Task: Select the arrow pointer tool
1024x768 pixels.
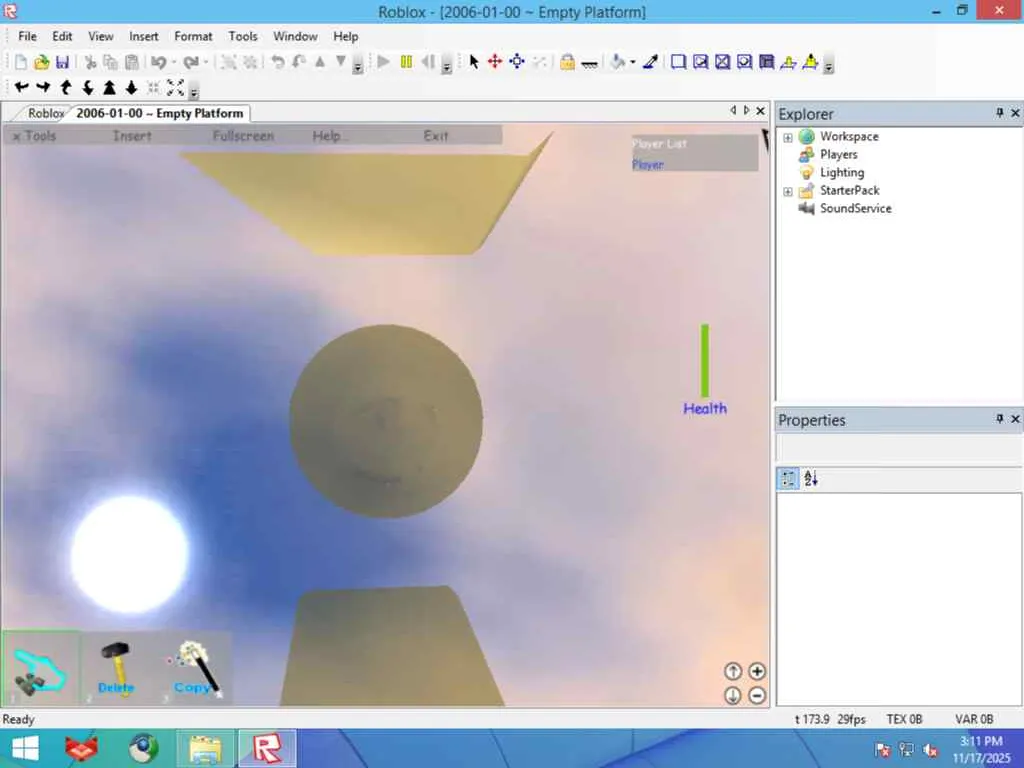Action: pyautogui.click(x=474, y=62)
